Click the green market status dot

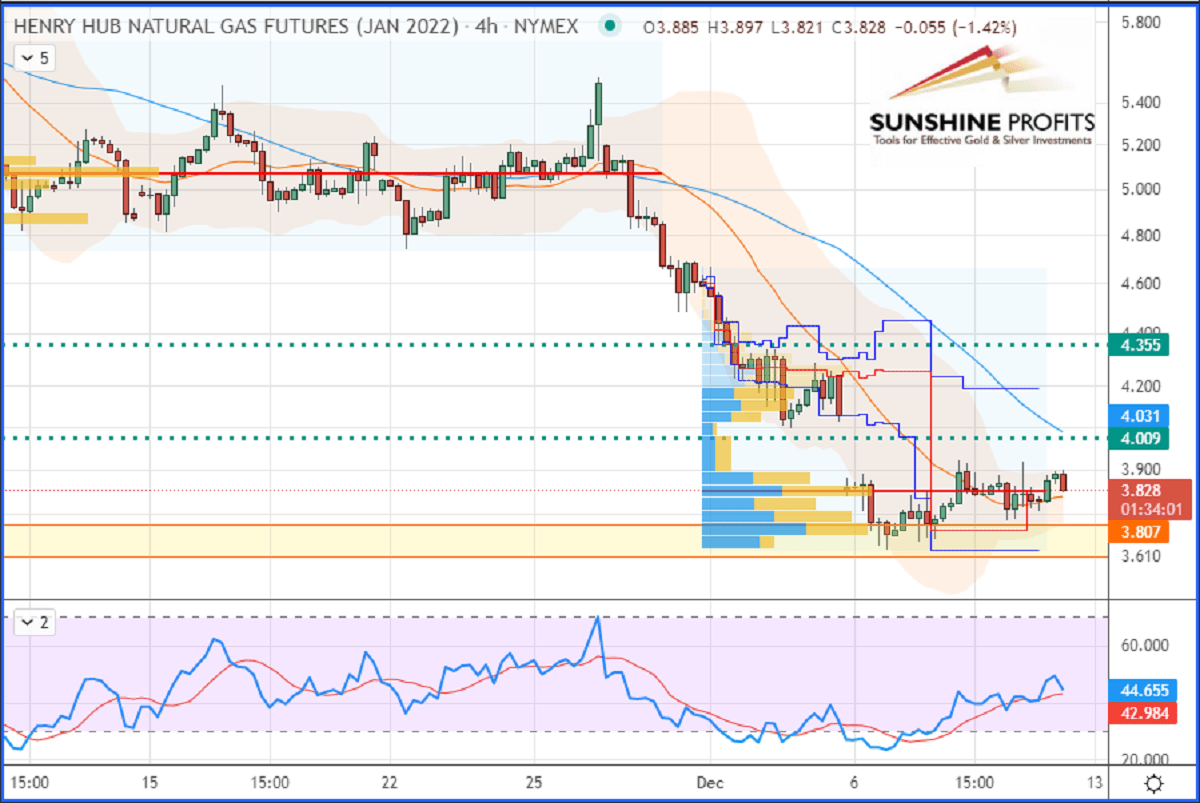point(609,27)
